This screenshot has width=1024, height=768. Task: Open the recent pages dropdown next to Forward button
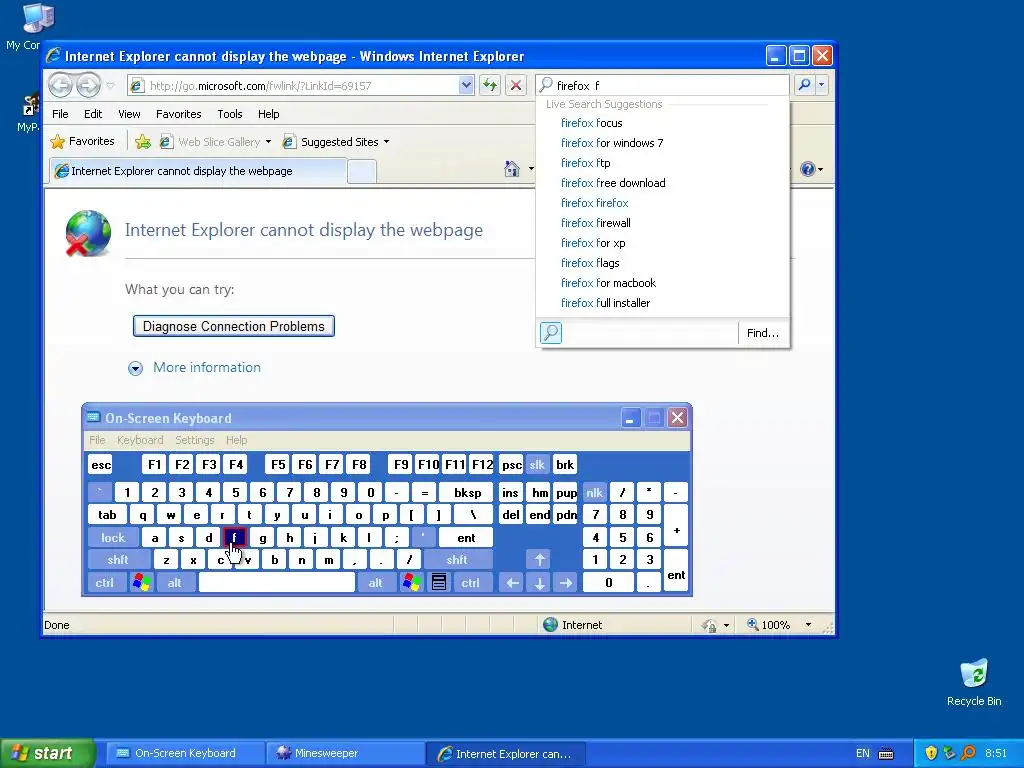click(x=110, y=86)
